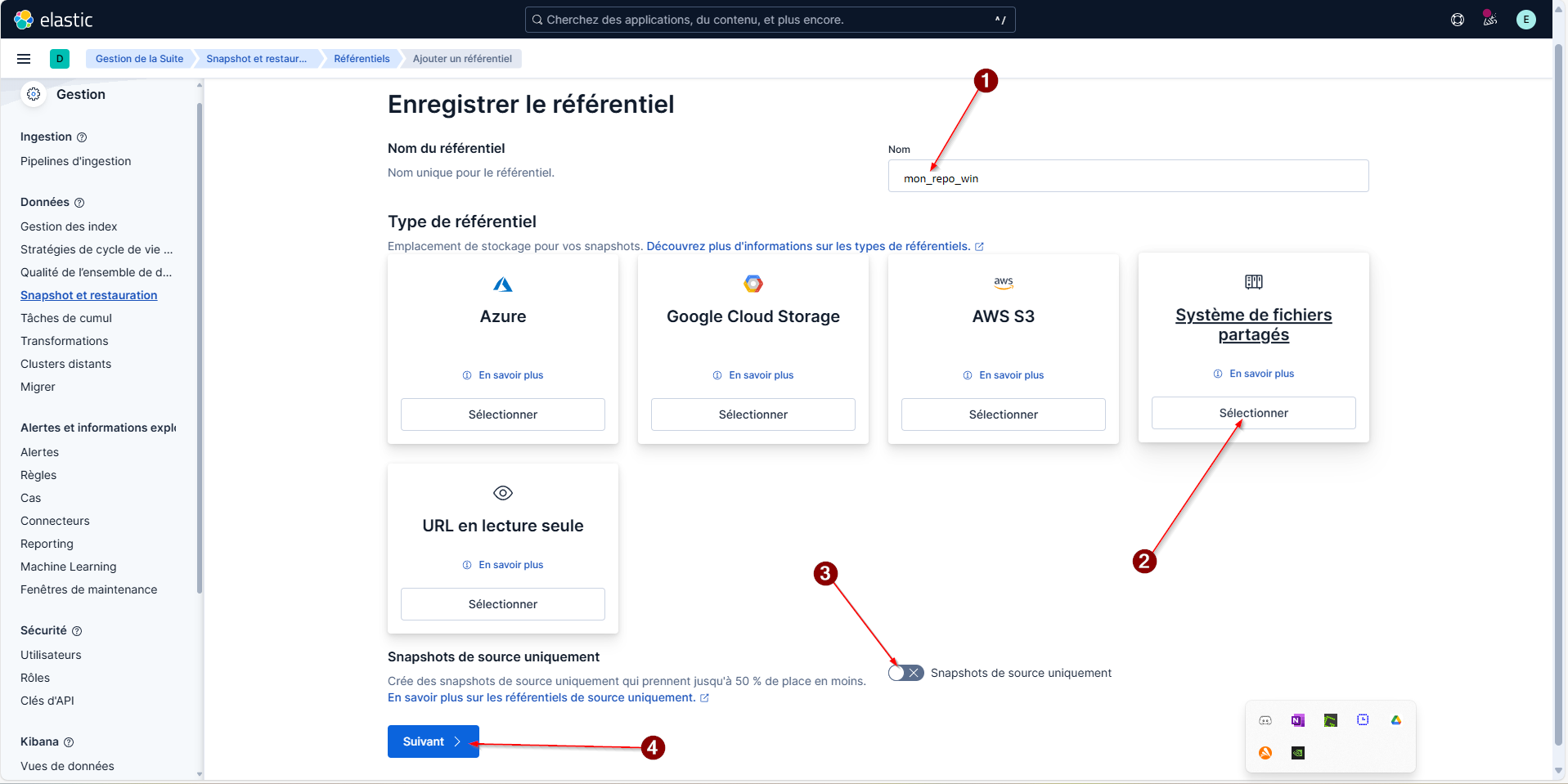Open Google Drive tray icon
Viewport: 1568px width, 784px height.
(x=1395, y=720)
